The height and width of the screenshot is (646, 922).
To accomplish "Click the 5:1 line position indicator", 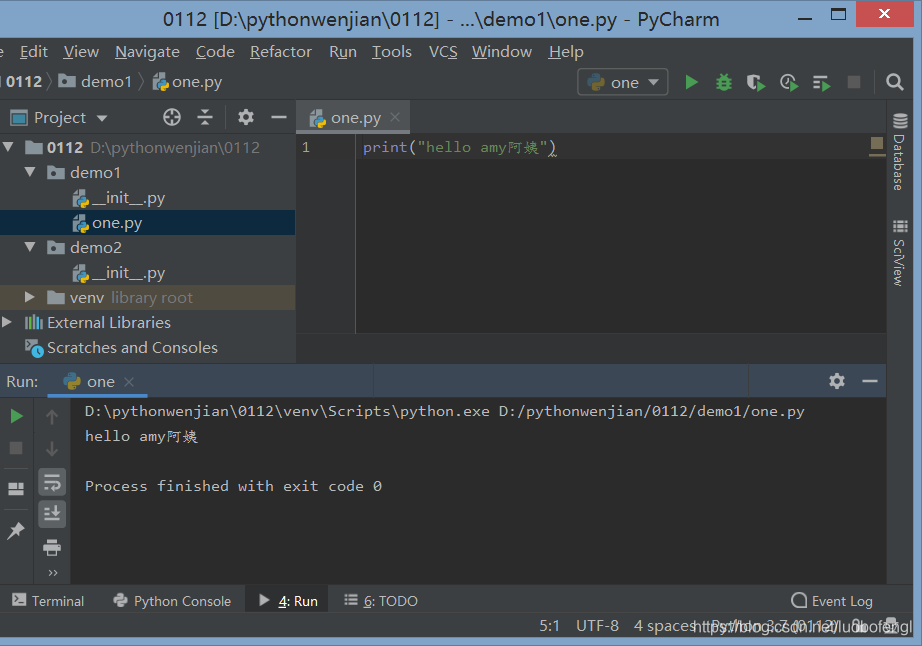I will 550,625.
